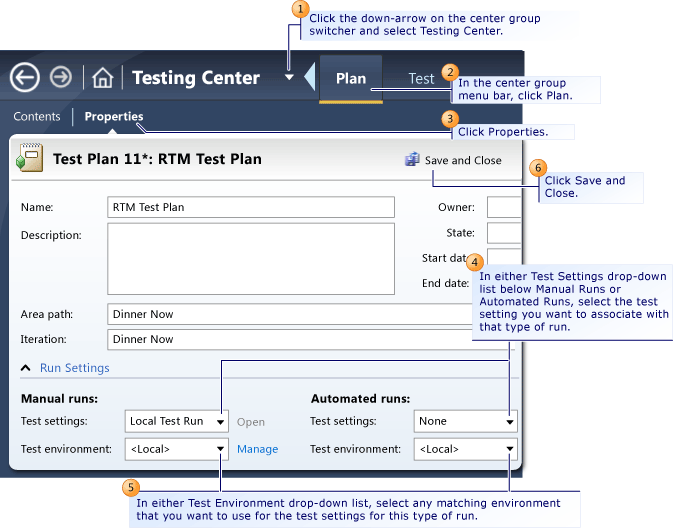Select the Plan tab
Viewport: 675px width, 528px height.
tap(351, 79)
